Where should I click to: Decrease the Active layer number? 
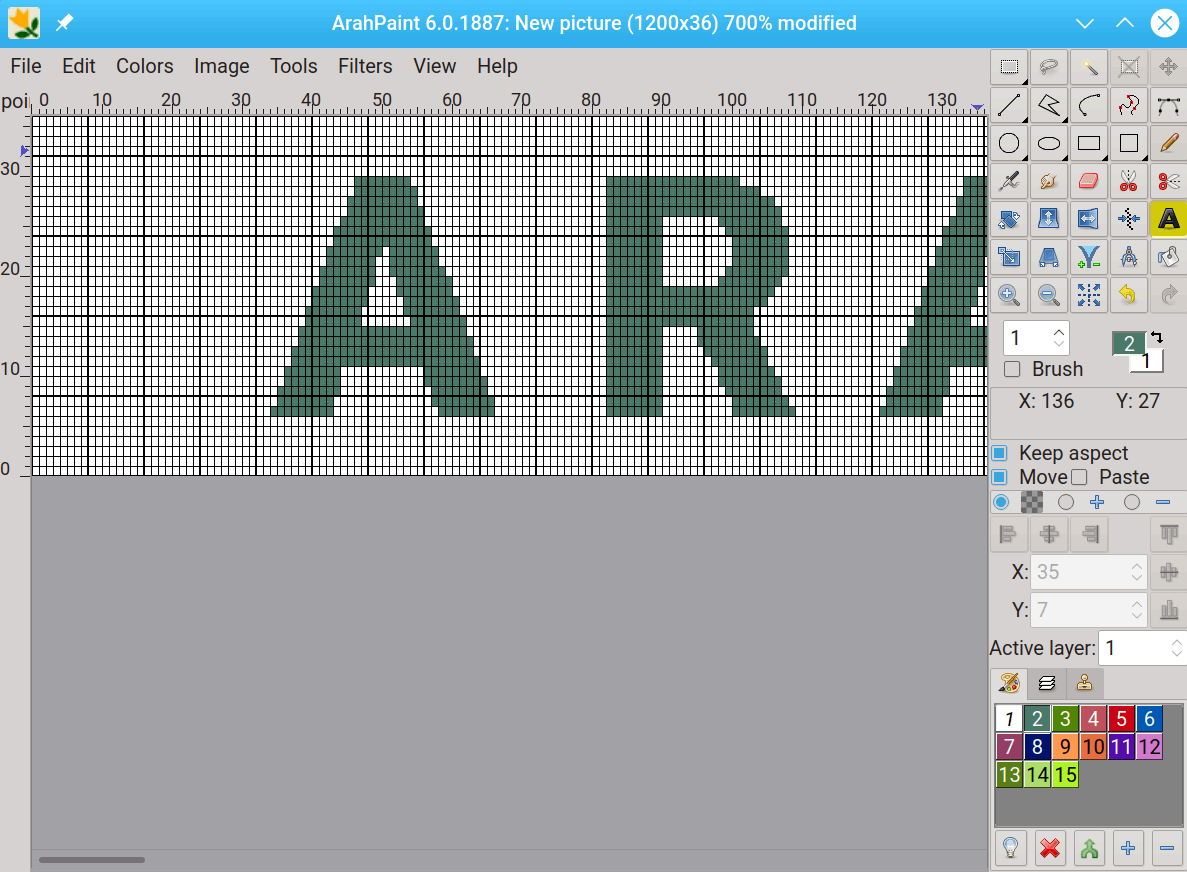click(1176, 655)
